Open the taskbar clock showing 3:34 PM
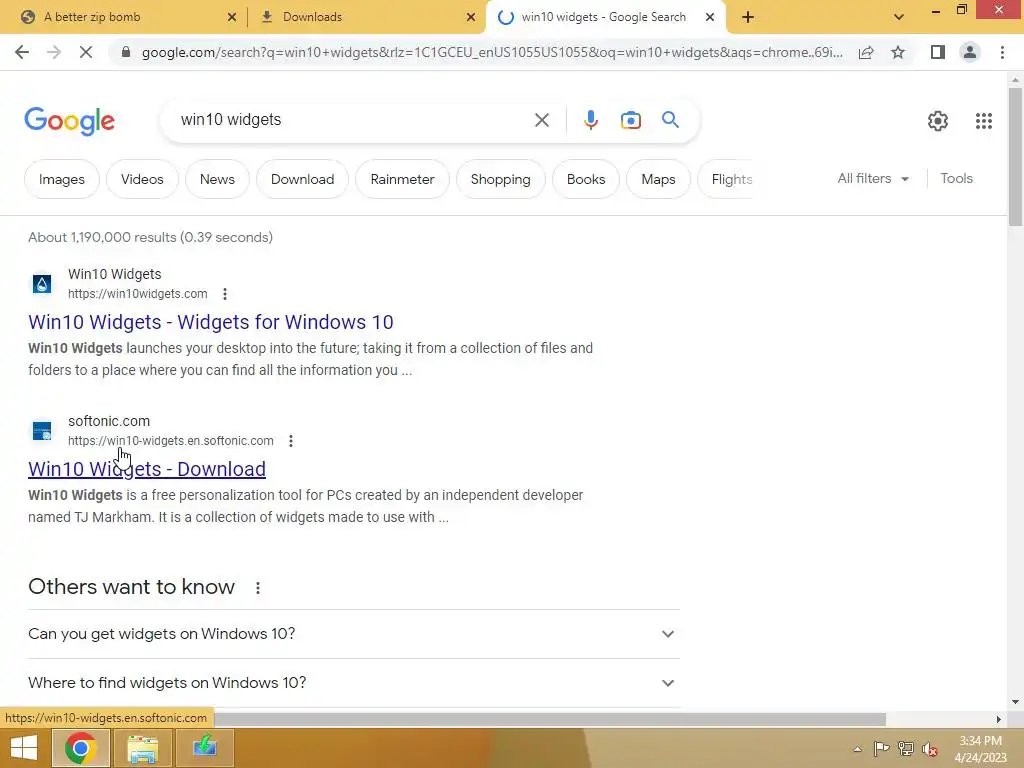 (x=980, y=749)
